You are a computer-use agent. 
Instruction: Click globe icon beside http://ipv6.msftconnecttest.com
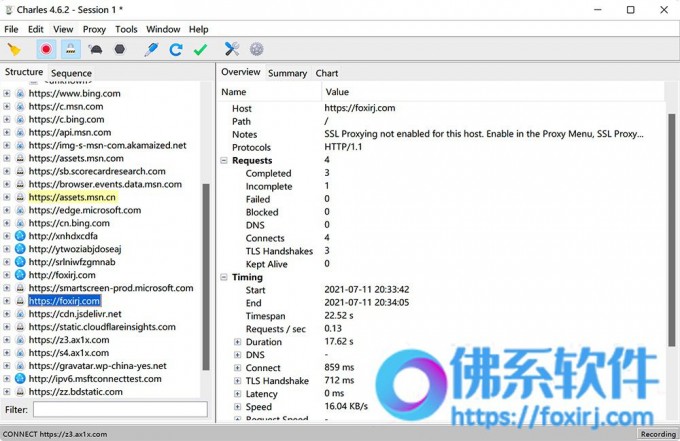click(20, 378)
